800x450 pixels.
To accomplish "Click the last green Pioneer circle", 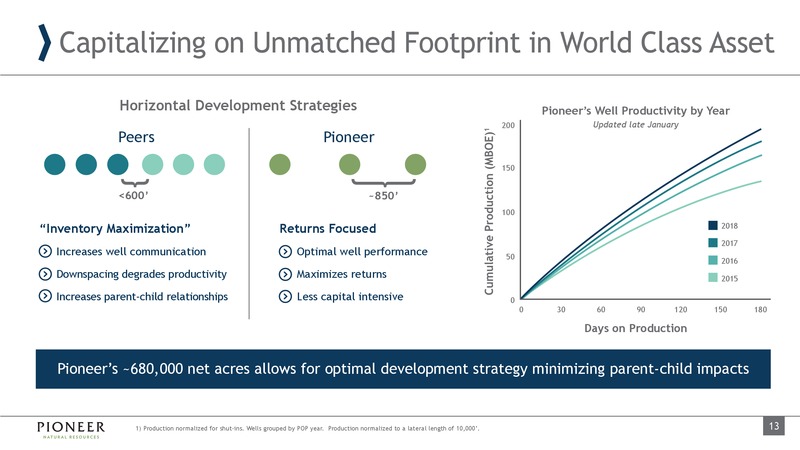I will [x=415, y=164].
